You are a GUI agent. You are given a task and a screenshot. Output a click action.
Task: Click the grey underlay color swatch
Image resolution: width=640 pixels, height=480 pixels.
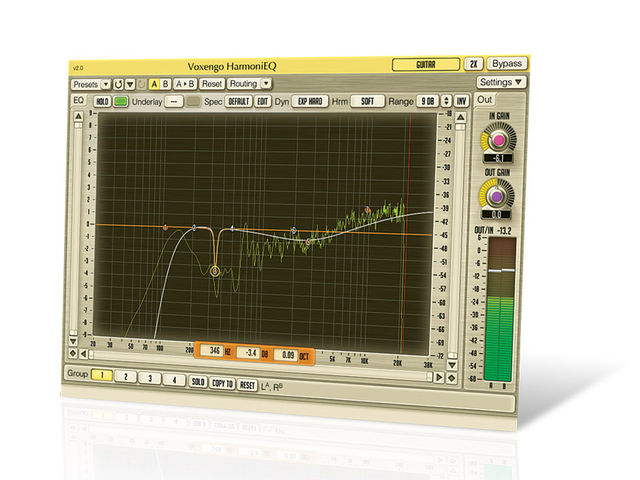(x=193, y=102)
